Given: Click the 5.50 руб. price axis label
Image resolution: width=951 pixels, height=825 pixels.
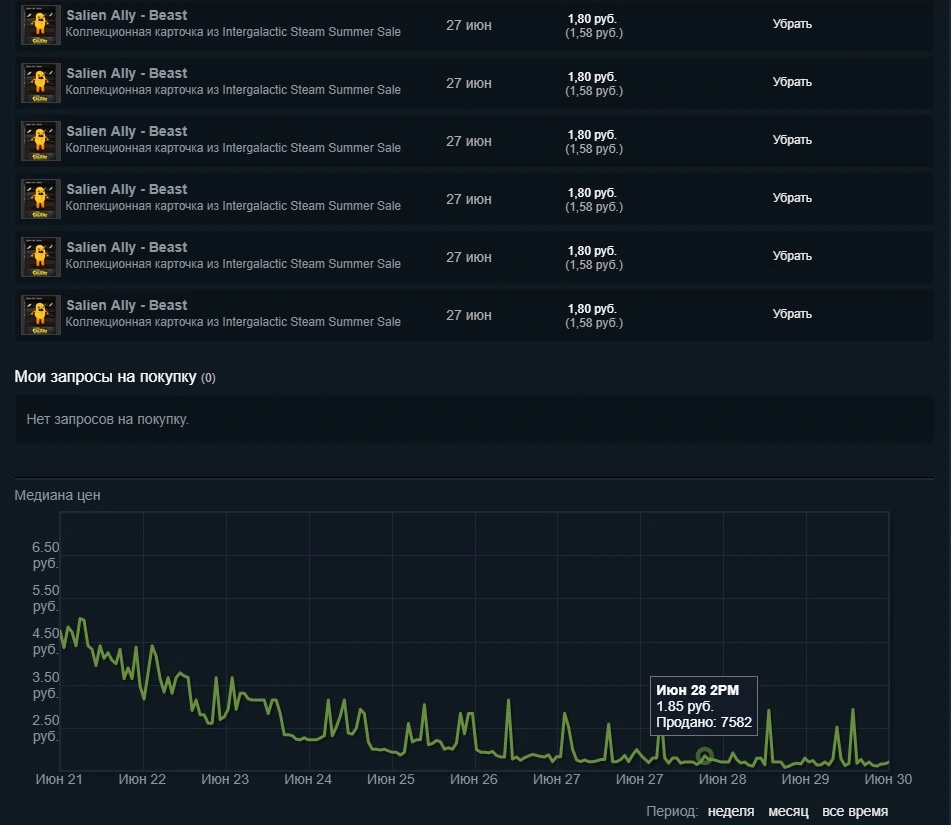Looking at the screenshot, I should point(45,598).
